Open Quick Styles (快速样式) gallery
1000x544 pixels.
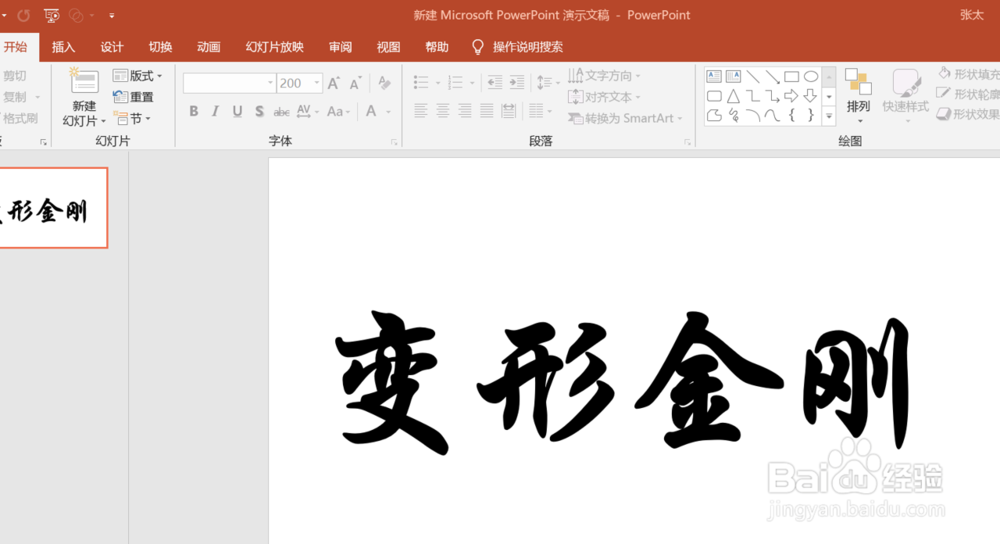point(906,94)
